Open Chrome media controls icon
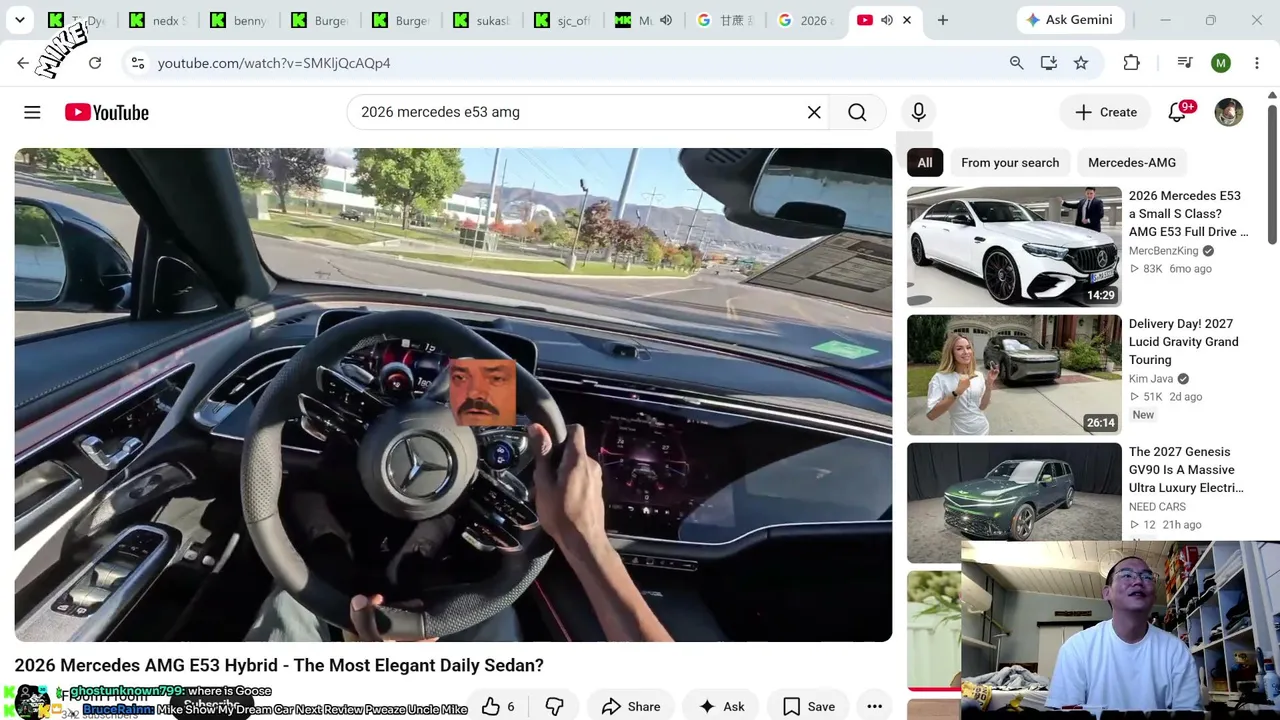 1185,63
